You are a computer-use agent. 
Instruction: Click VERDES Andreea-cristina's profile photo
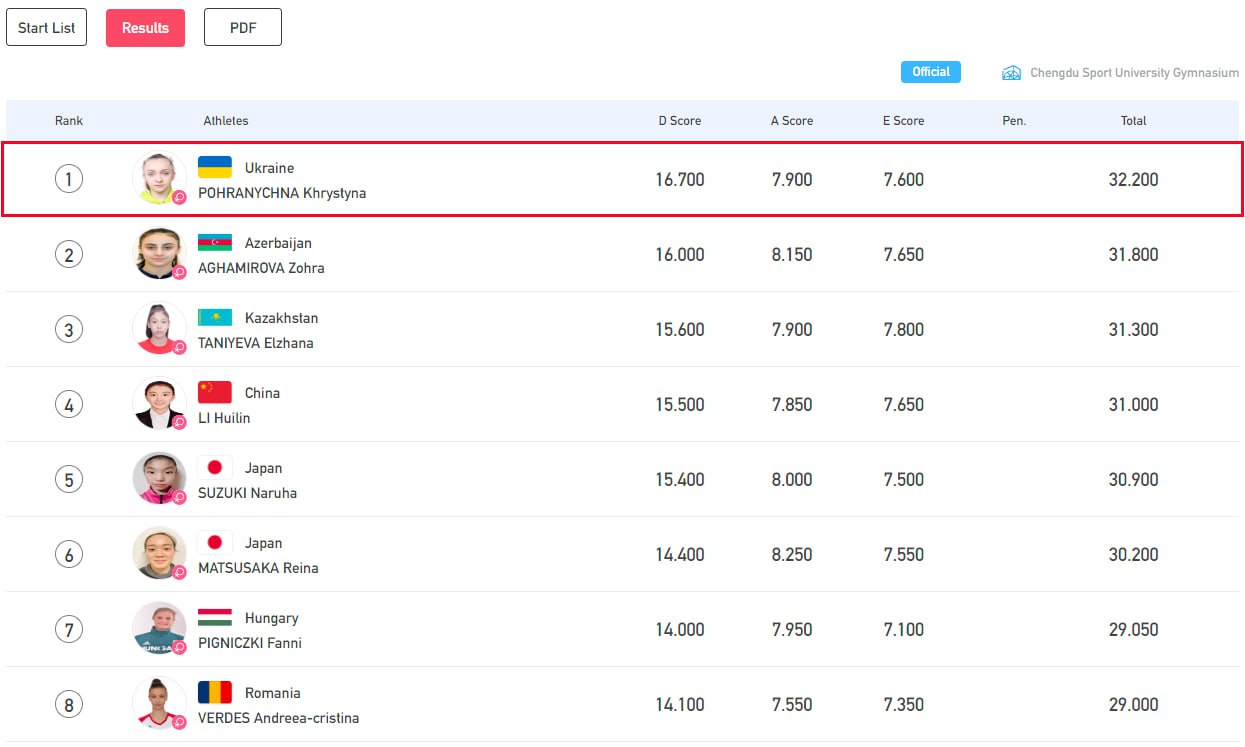click(159, 704)
